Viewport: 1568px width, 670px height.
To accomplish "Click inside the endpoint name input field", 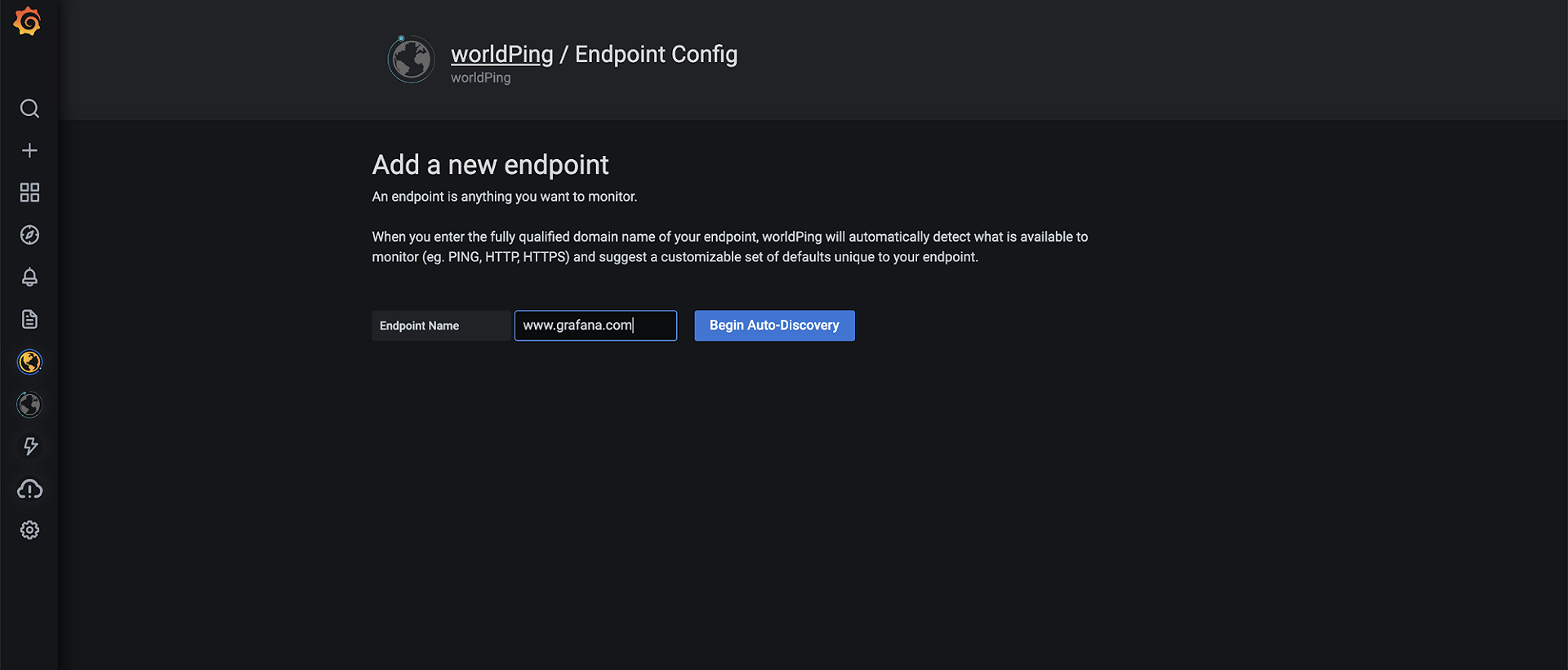I will [595, 325].
